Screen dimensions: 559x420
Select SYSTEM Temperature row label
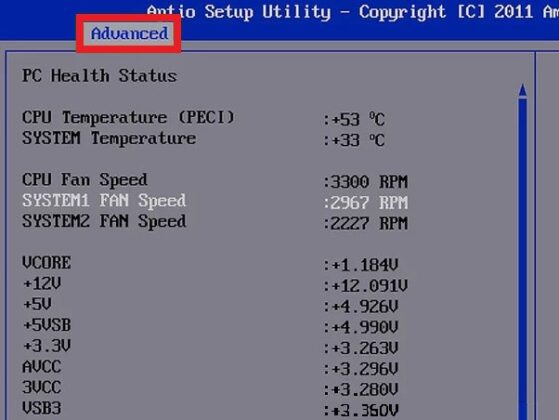click(109, 139)
